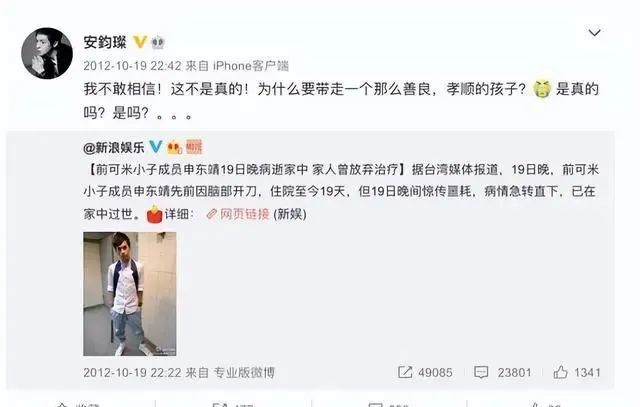Click the 2012-10-19 22:42 timestamp

point(132,66)
